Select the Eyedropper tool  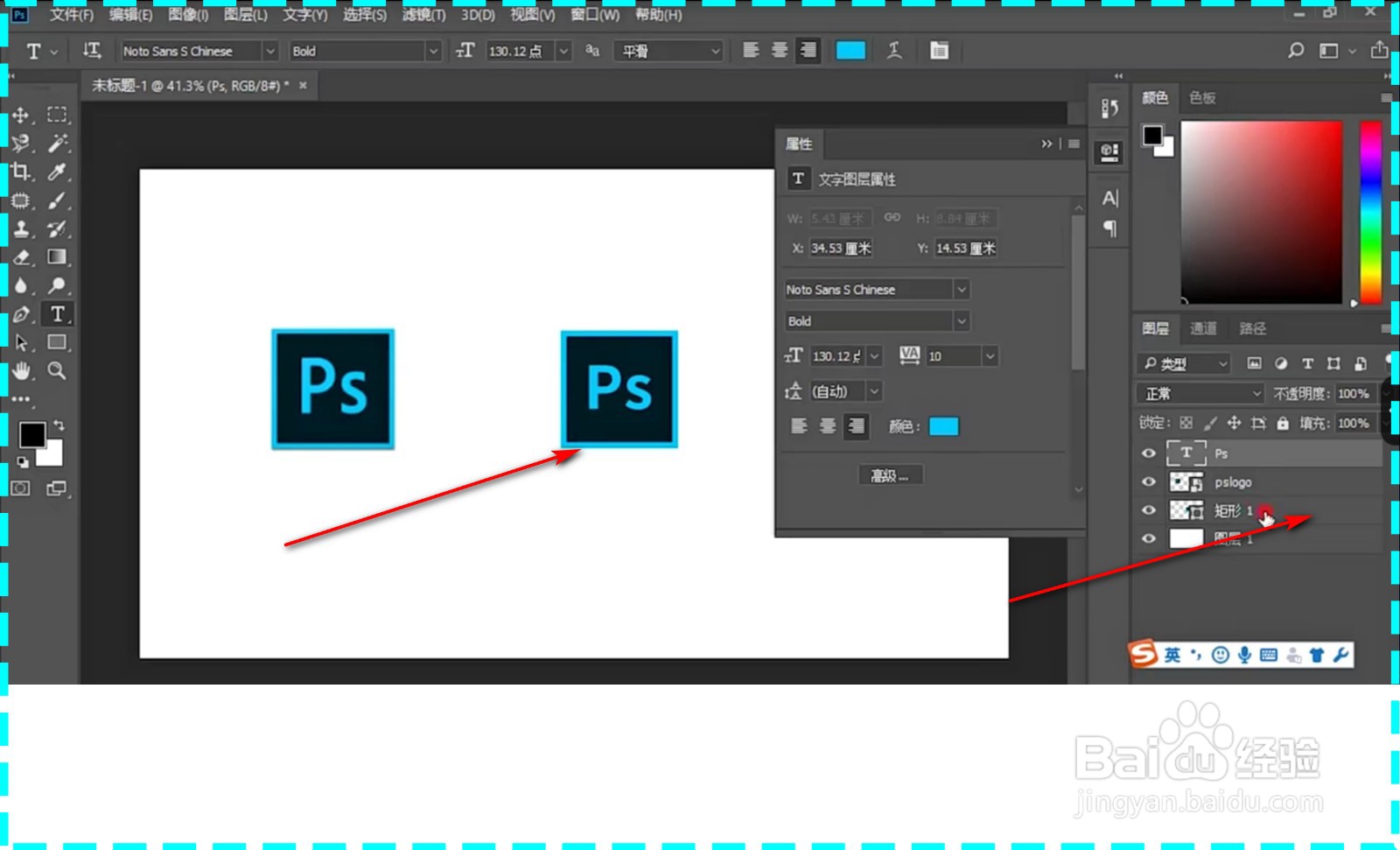click(57, 172)
